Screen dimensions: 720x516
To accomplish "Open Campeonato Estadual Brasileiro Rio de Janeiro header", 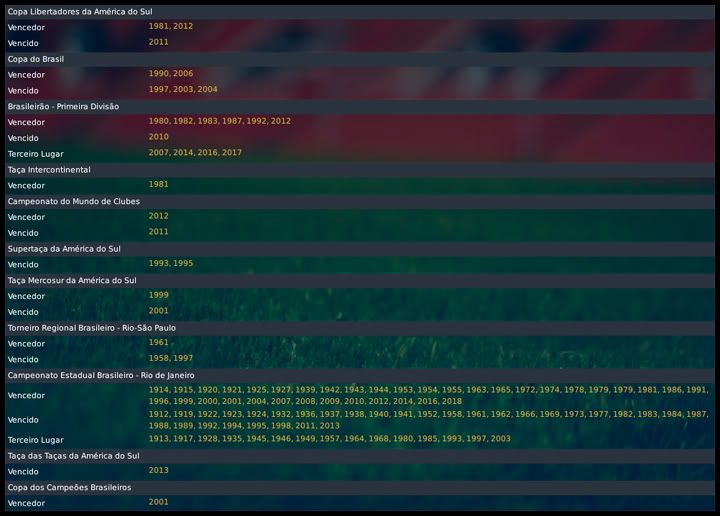I will pyautogui.click(x=101, y=375).
